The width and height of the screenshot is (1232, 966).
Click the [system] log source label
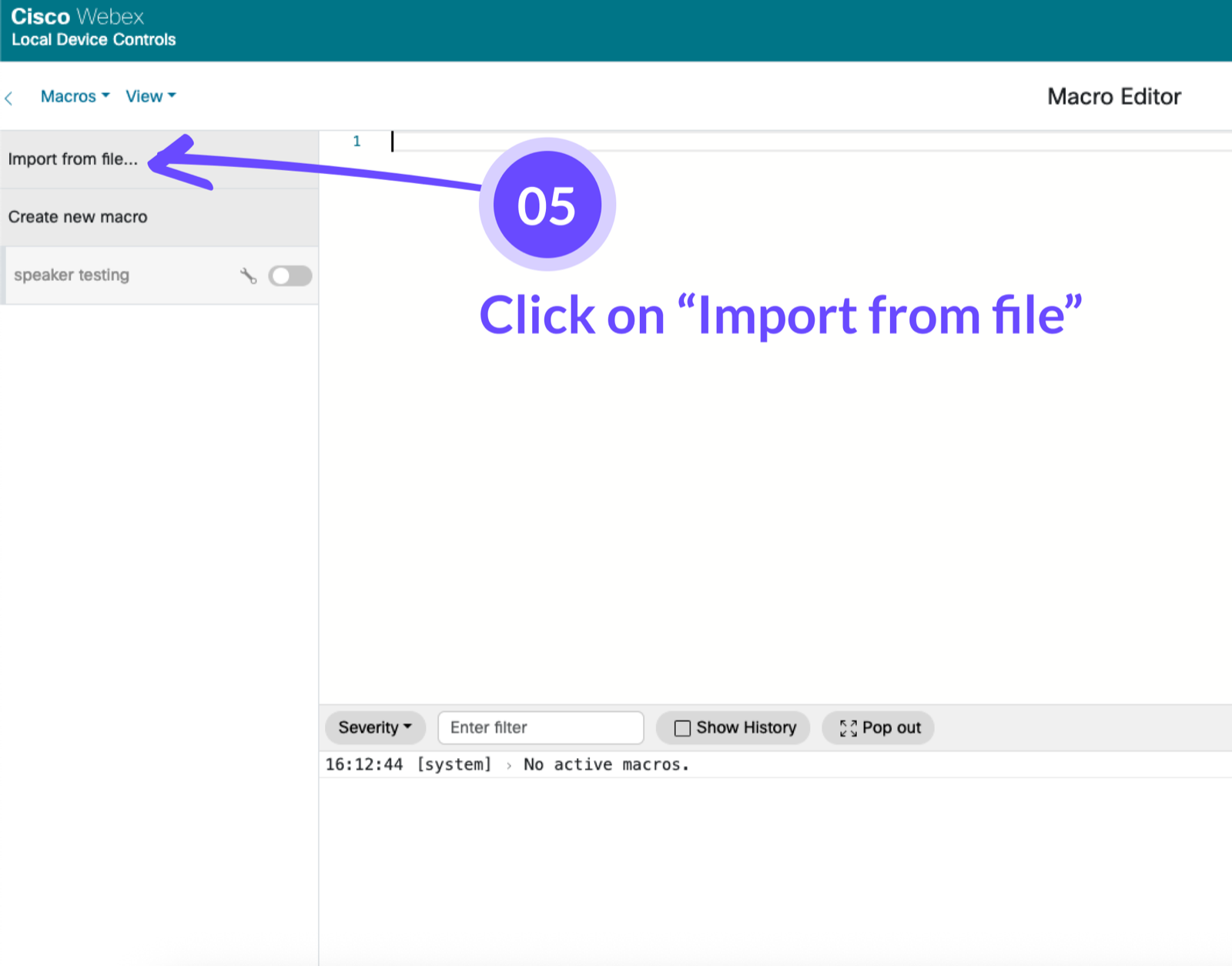[x=454, y=764]
